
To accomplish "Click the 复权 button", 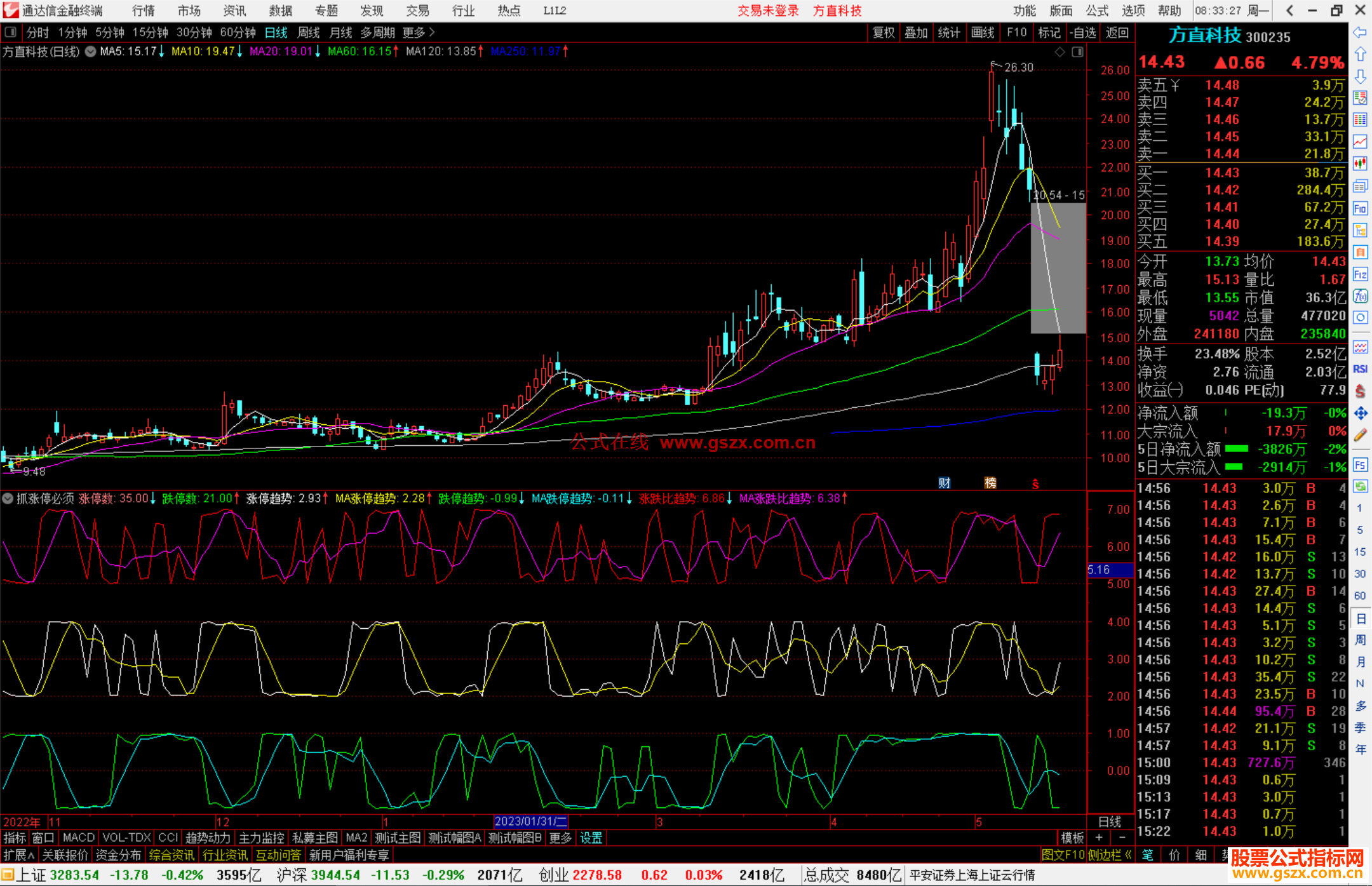I will tap(884, 32).
